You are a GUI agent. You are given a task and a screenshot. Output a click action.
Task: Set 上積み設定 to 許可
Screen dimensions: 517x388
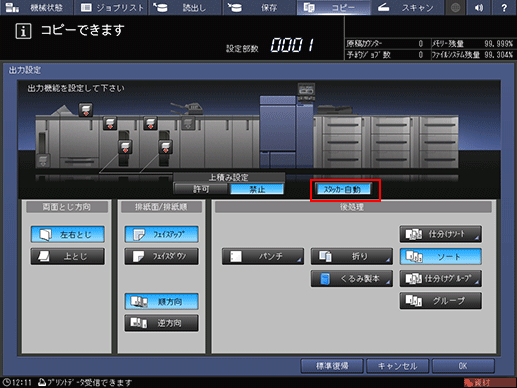coord(201,189)
